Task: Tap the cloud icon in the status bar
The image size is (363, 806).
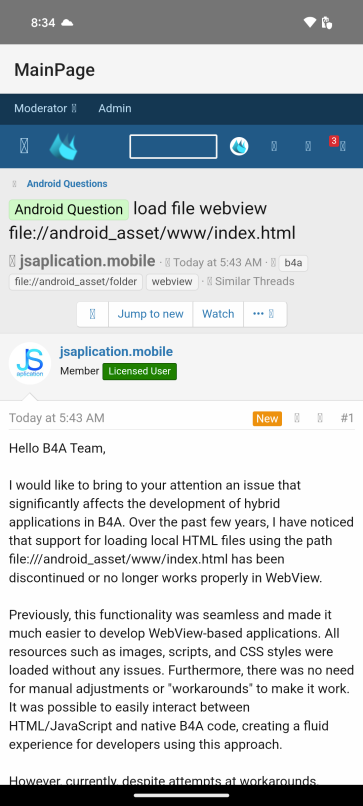Action: (67, 22)
